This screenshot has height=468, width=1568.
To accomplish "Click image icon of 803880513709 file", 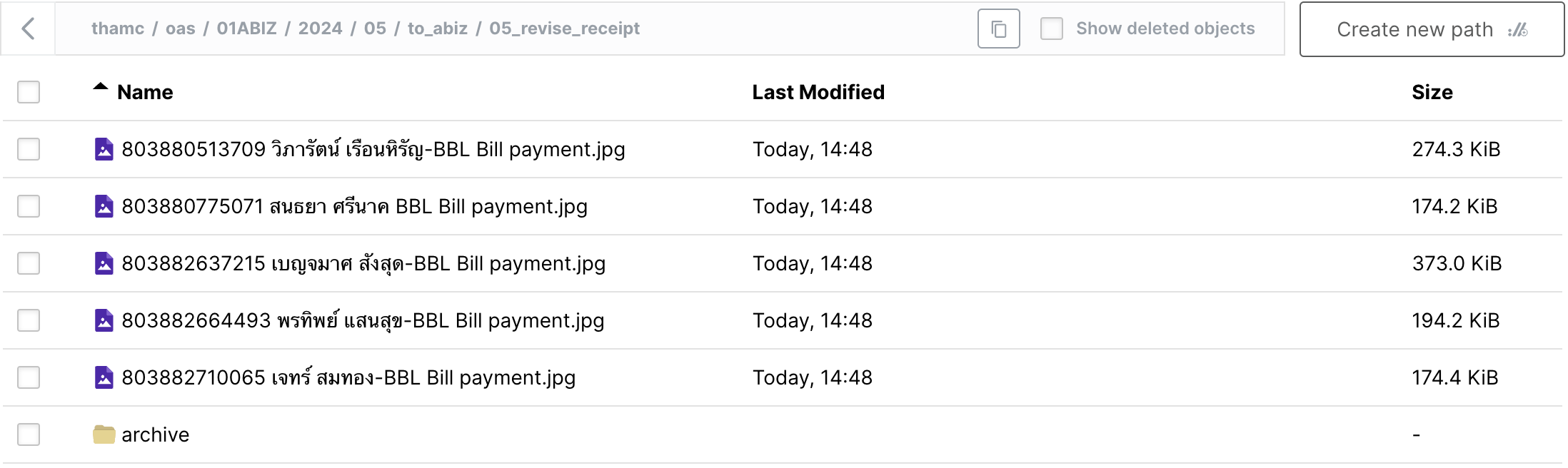I will 104,149.
